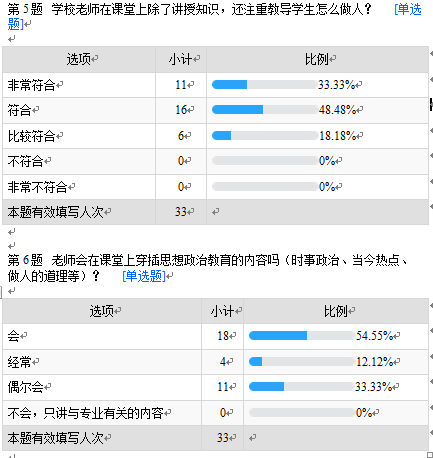Click the 比例 header in question 5 table
The image size is (433, 458).
tap(317, 59)
